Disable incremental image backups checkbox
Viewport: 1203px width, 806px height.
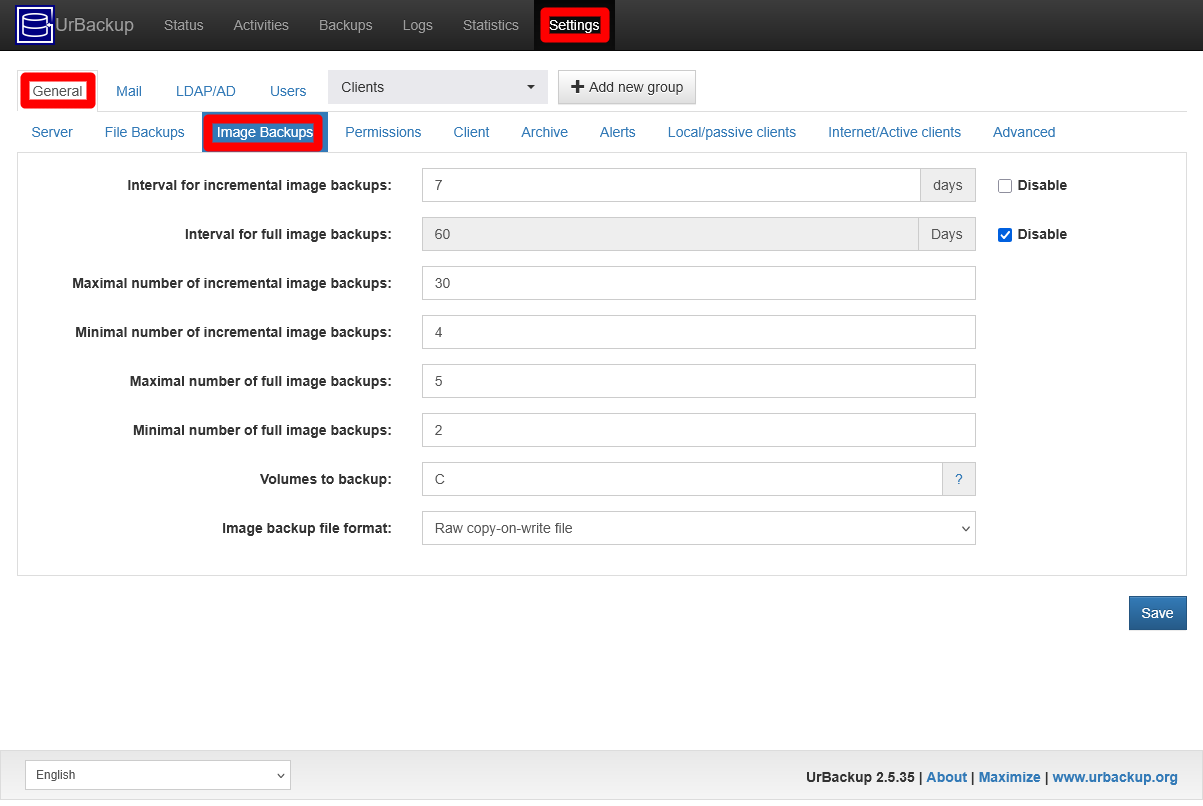click(x=1004, y=185)
